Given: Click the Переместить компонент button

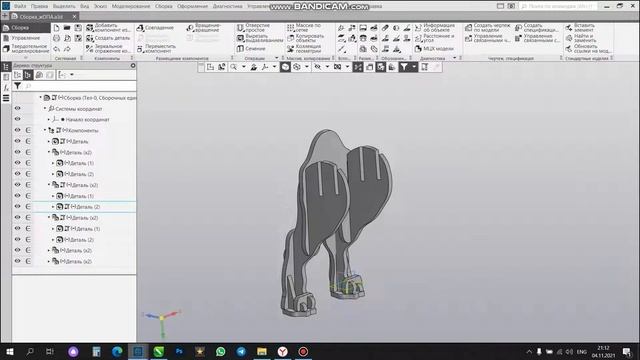Looking at the screenshot, I should 156,49.
